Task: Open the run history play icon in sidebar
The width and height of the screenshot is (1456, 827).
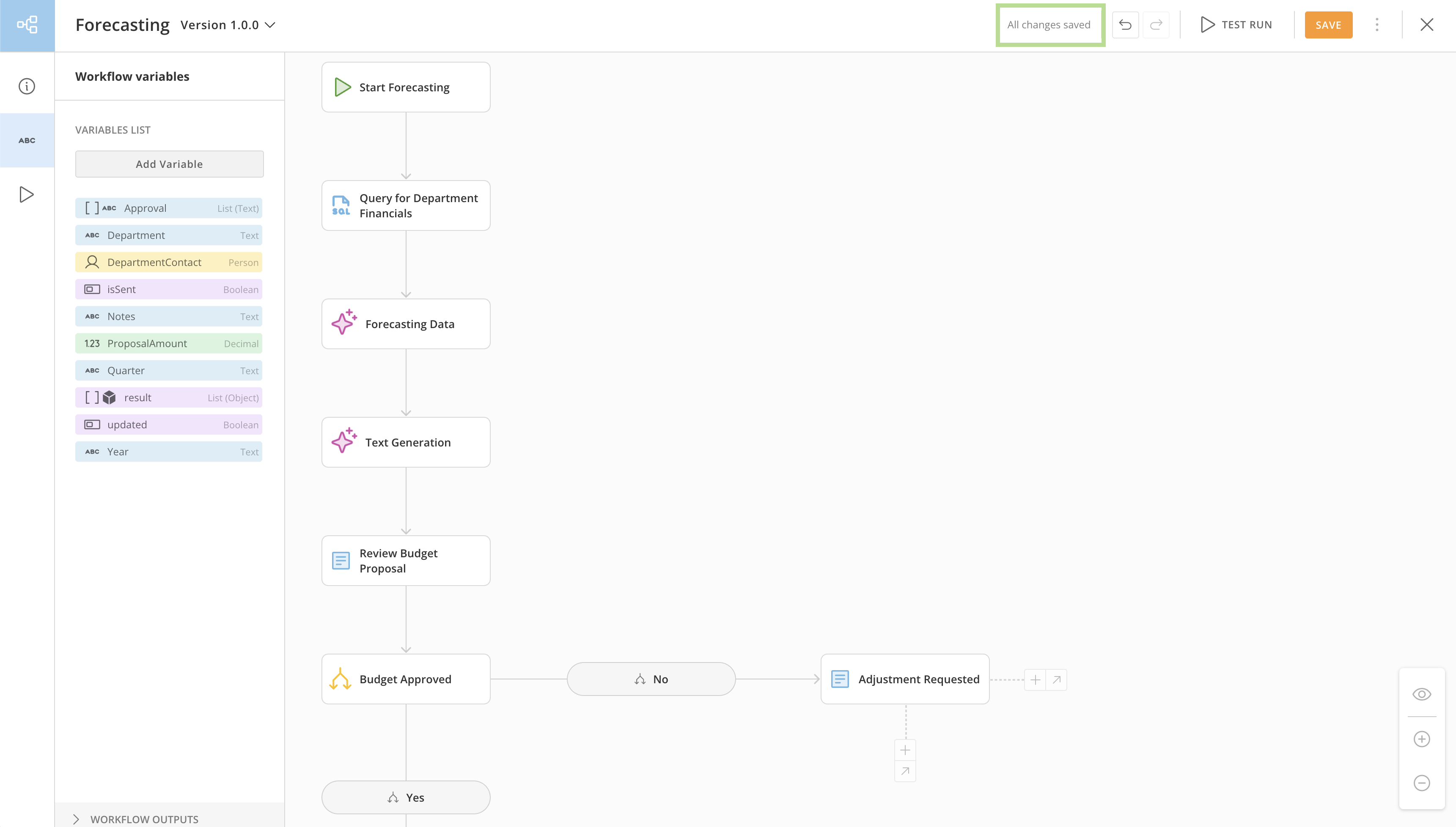Action: click(27, 195)
